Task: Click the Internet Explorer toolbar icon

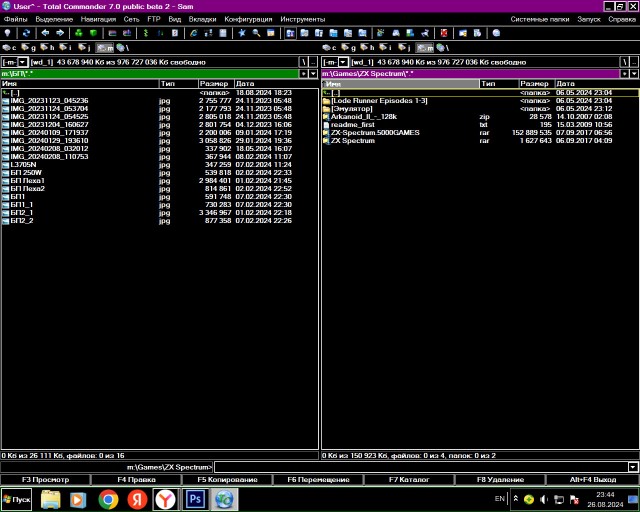Action: click(x=194, y=33)
